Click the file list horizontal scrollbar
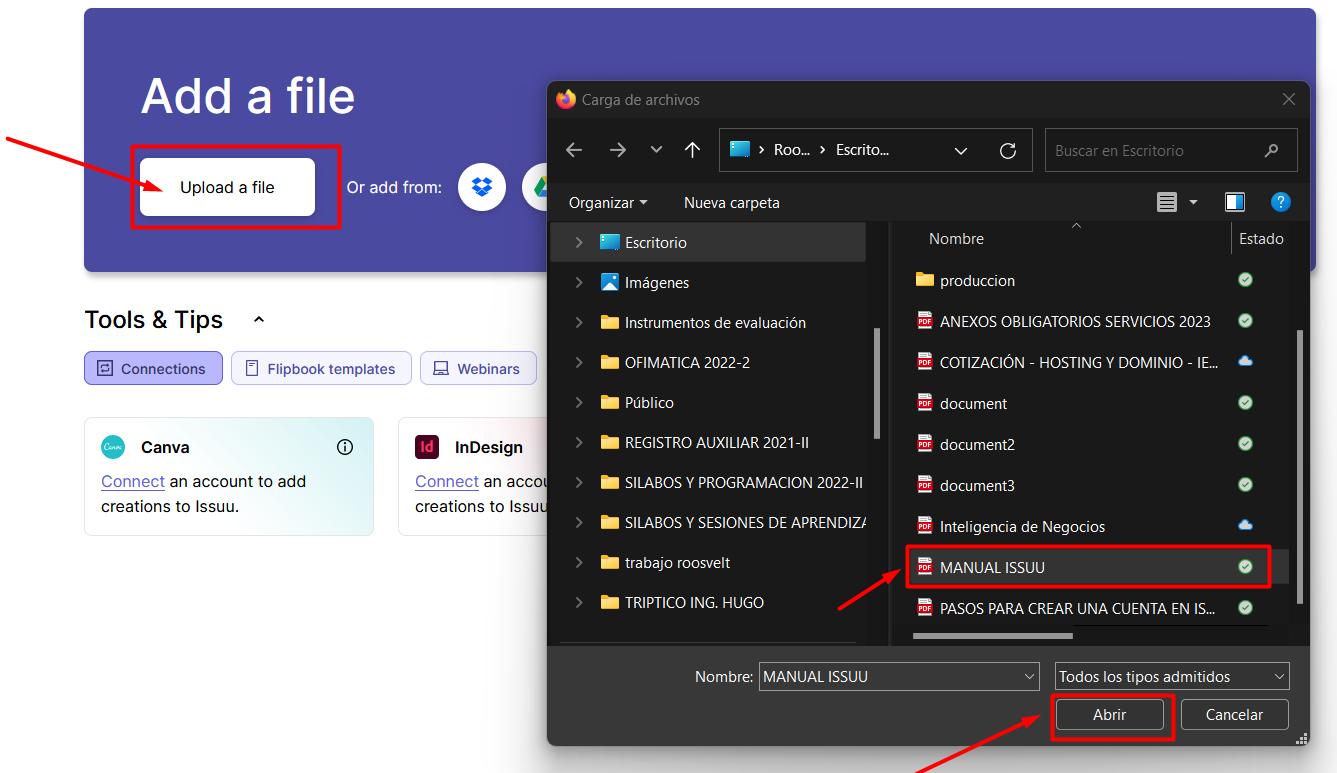 [993, 635]
